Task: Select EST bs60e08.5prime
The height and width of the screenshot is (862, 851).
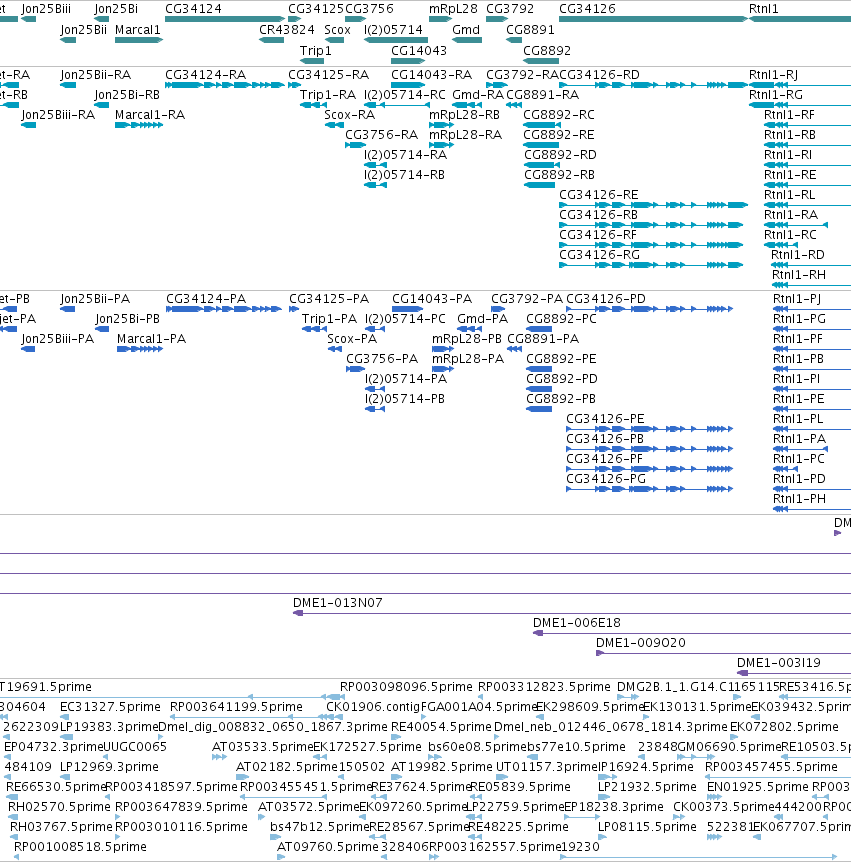Action: (477, 747)
